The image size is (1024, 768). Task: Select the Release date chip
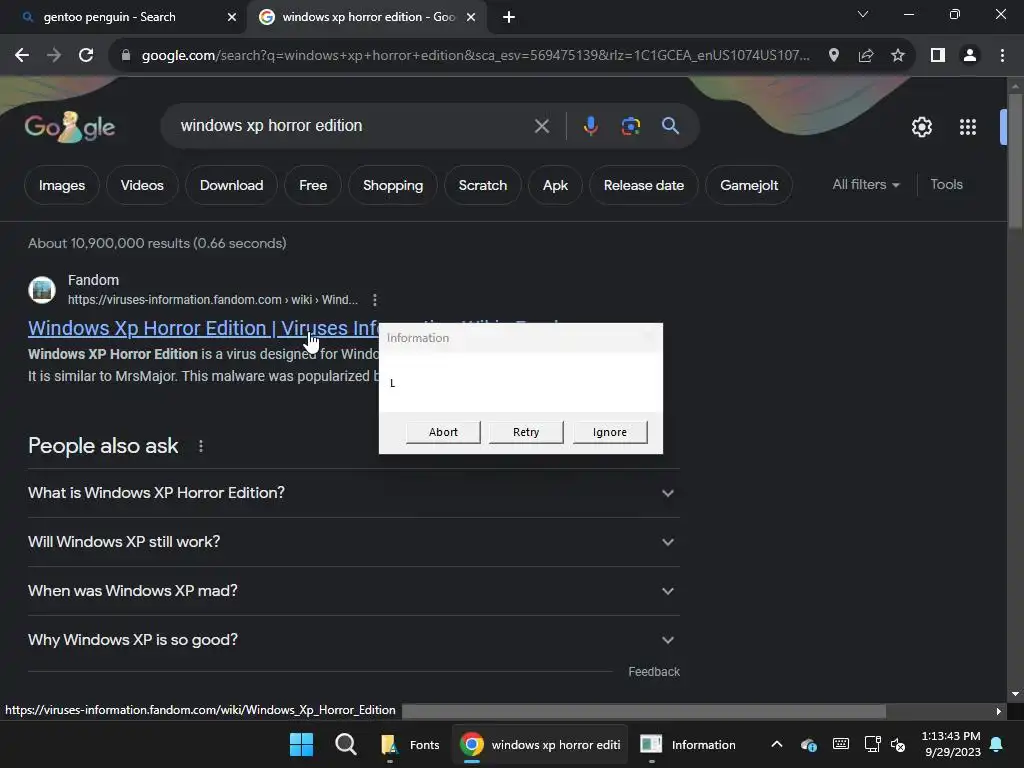pyautogui.click(x=643, y=185)
